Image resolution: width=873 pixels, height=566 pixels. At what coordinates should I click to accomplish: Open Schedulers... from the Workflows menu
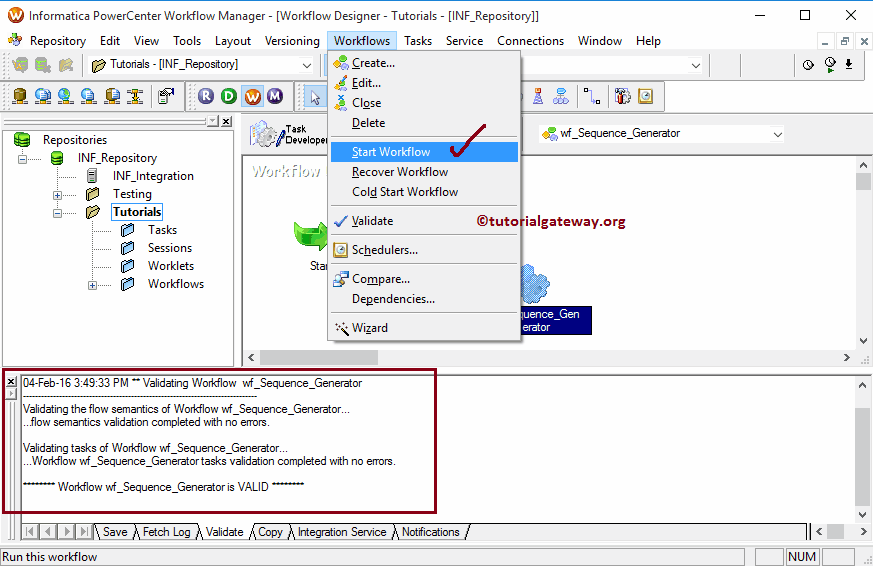[424, 250]
